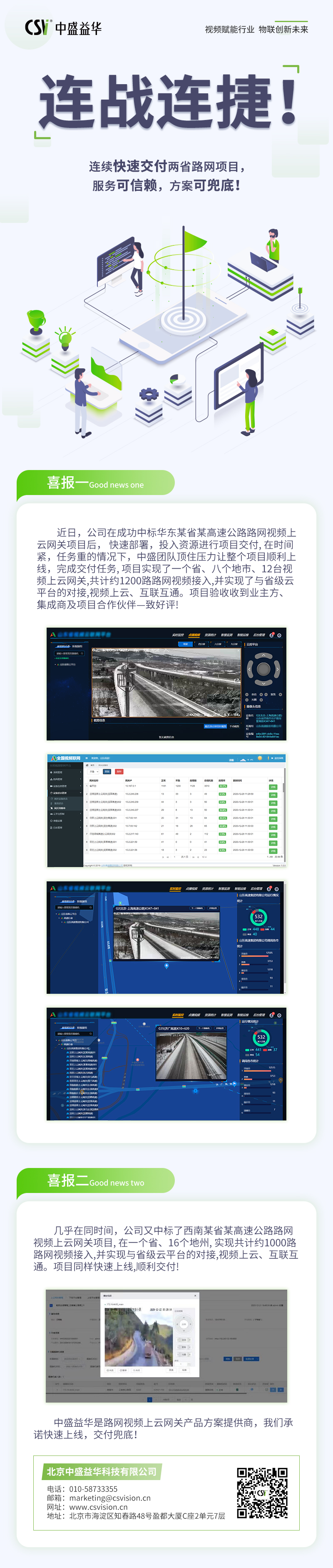333x1568 pixels.
Task: Collapse 设备状态管理 in the gateway table sidebar
Action: (66, 793)
